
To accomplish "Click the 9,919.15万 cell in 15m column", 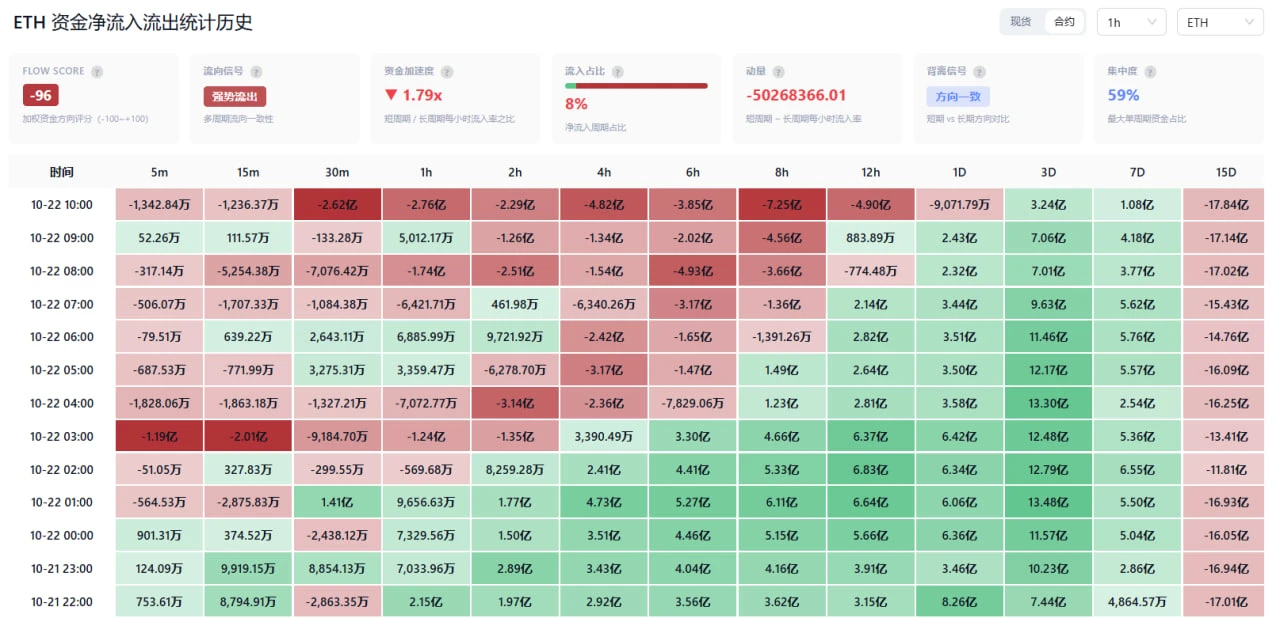I will point(248,569).
